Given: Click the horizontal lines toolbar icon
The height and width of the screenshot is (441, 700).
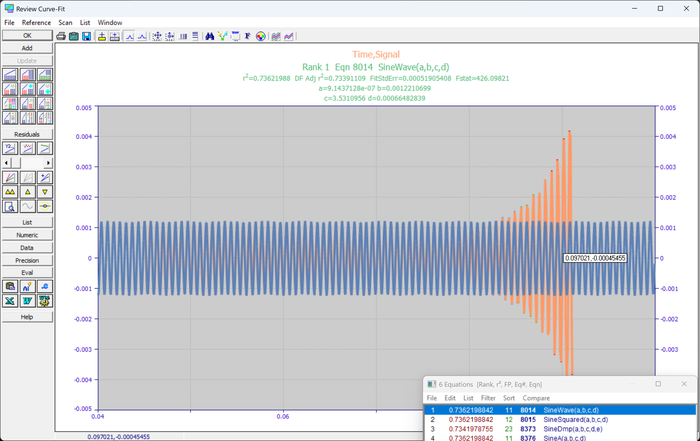Looking at the screenshot, I should click(x=195, y=36).
